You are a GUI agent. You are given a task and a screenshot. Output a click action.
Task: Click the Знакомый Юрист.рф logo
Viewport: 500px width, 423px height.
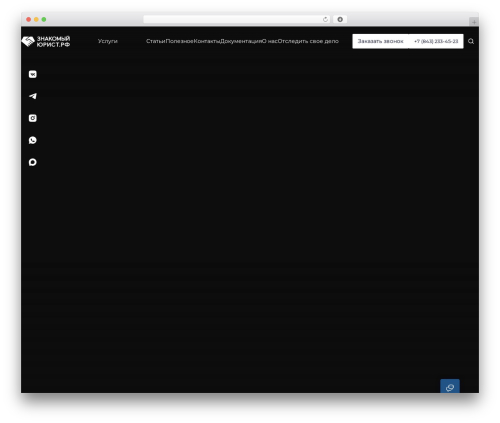click(46, 41)
